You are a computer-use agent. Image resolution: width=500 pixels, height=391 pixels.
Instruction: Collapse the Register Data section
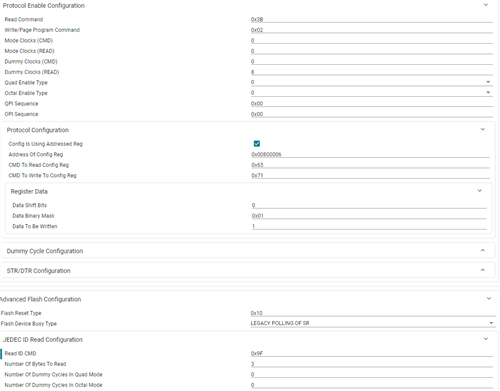coord(480,191)
